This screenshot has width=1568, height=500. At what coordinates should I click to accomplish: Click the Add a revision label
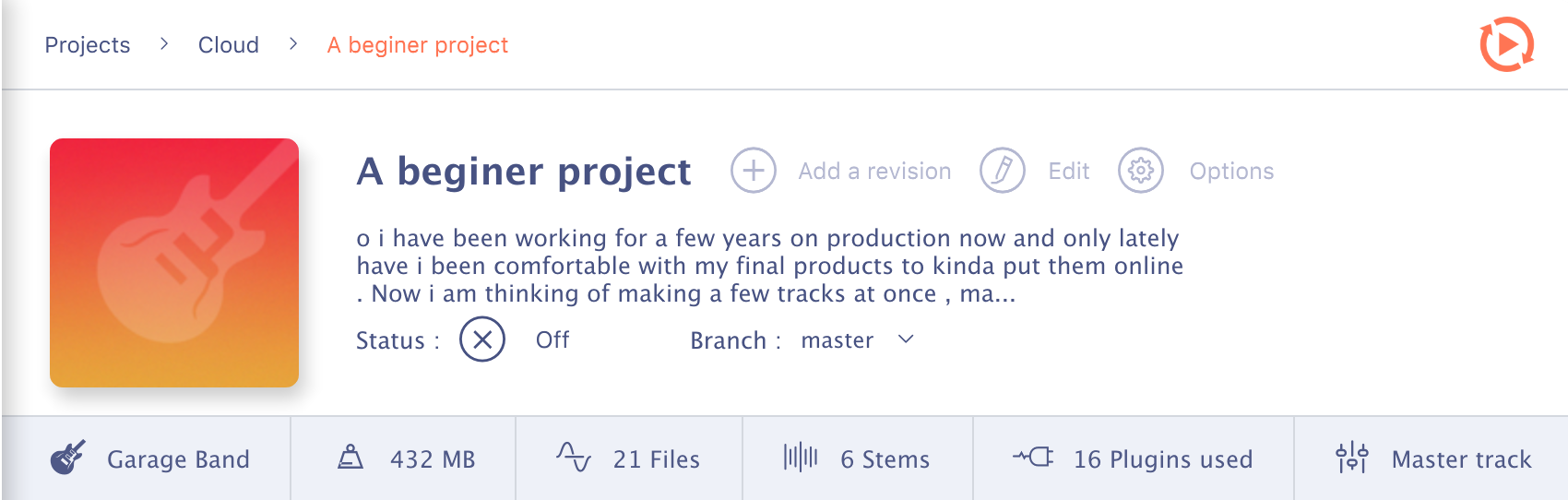874,172
